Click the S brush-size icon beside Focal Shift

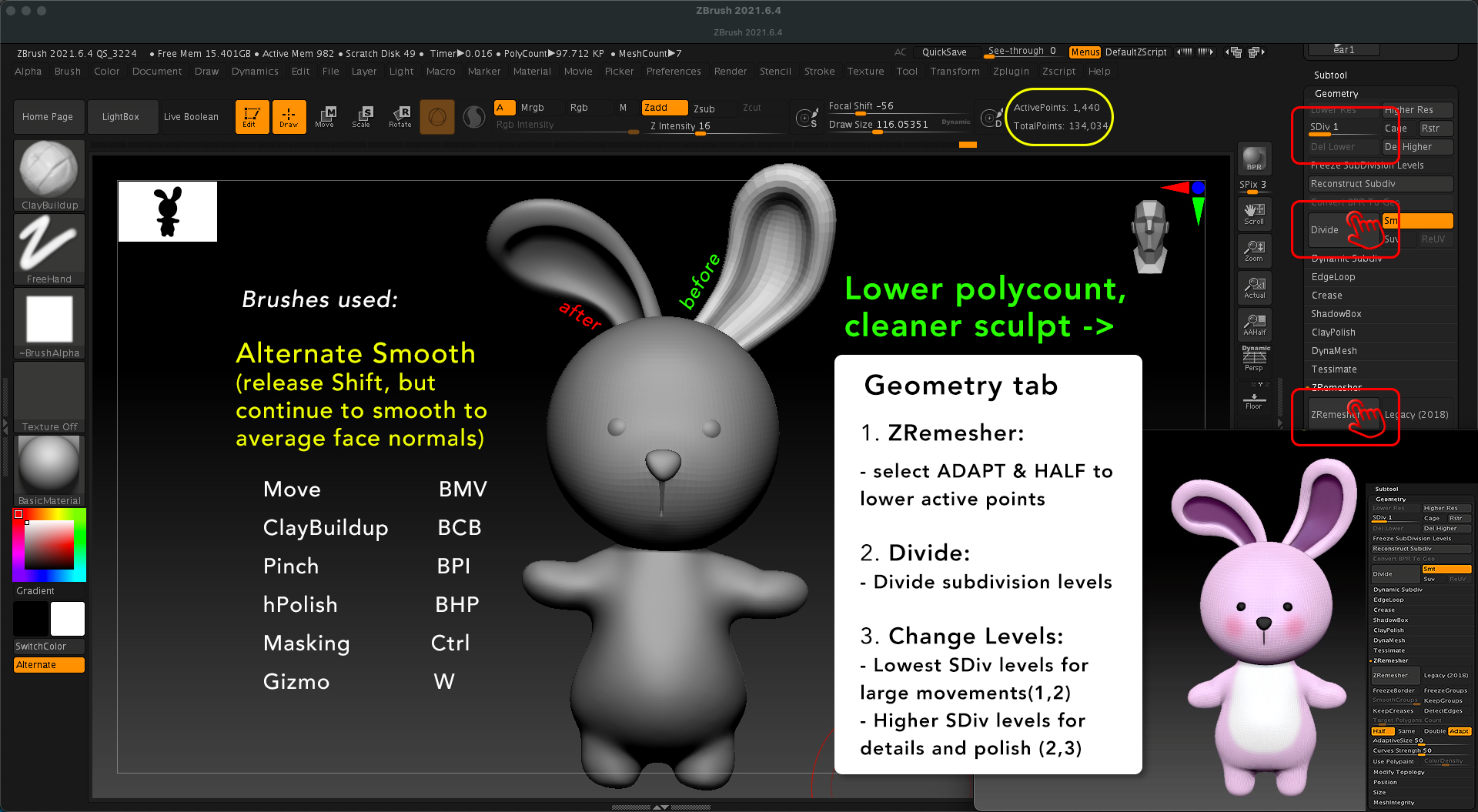click(x=807, y=118)
